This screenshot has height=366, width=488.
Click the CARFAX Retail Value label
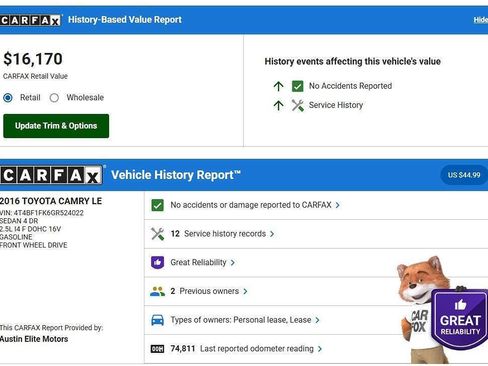point(35,76)
